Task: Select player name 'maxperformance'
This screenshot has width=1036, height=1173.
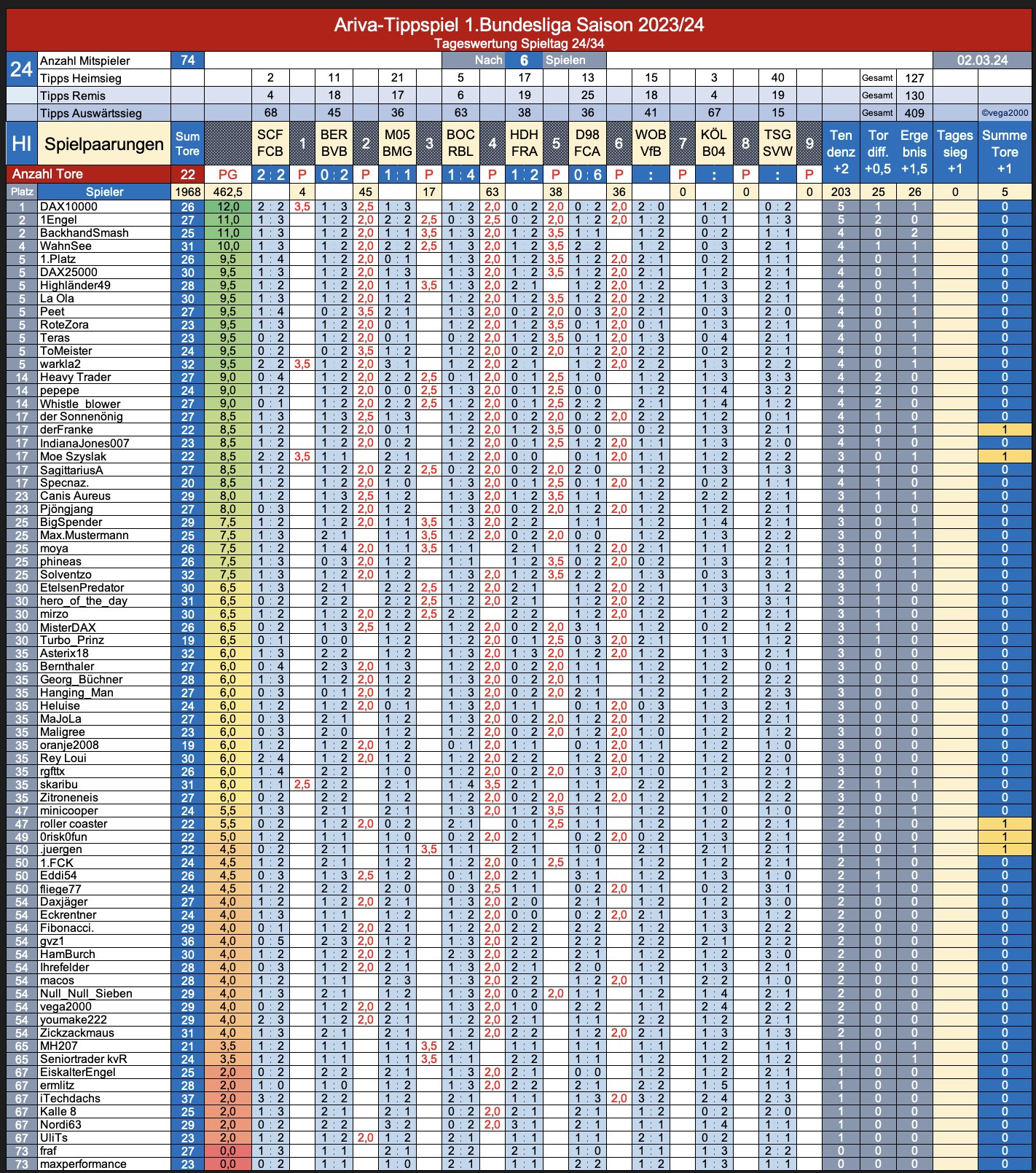Action: (x=83, y=1164)
